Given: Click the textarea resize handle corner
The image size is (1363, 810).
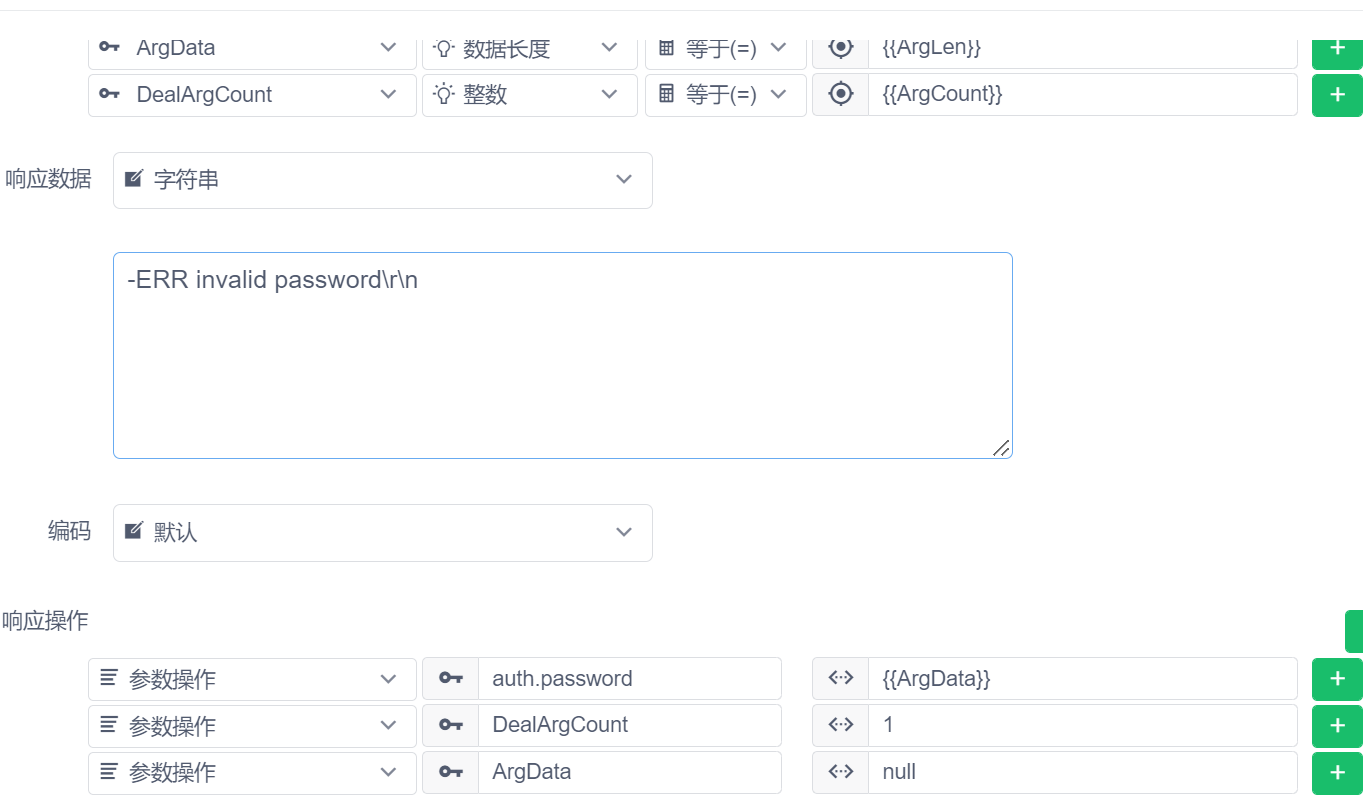Looking at the screenshot, I should click(1002, 448).
